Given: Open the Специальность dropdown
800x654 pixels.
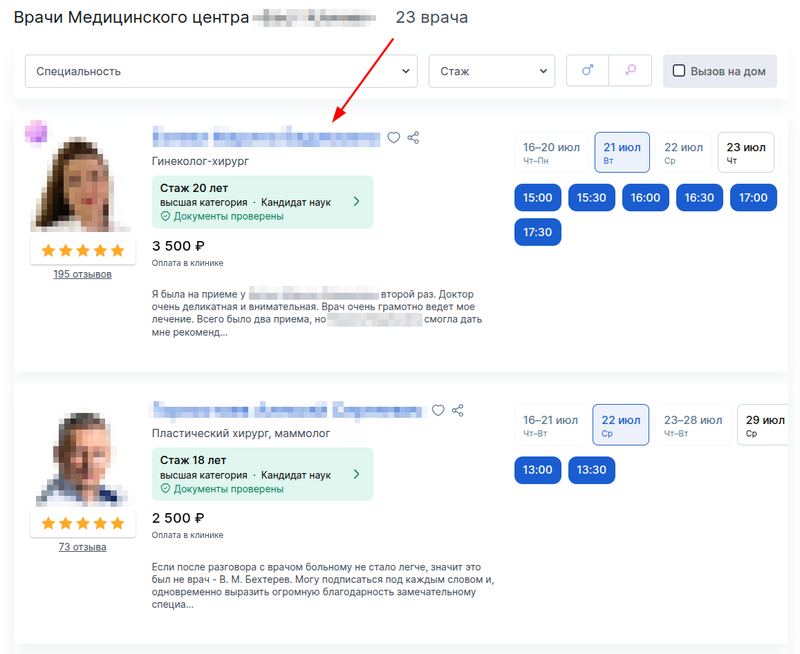Looking at the screenshot, I should tap(221, 71).
